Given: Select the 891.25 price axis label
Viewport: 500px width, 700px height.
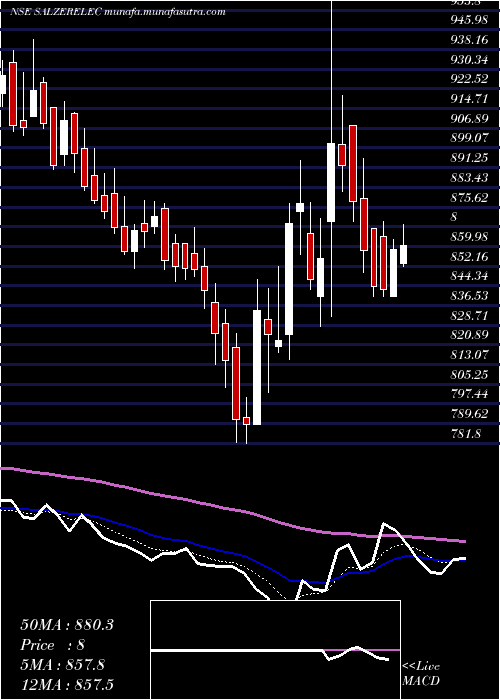Looking at the screenshot, I should (469, 158).
